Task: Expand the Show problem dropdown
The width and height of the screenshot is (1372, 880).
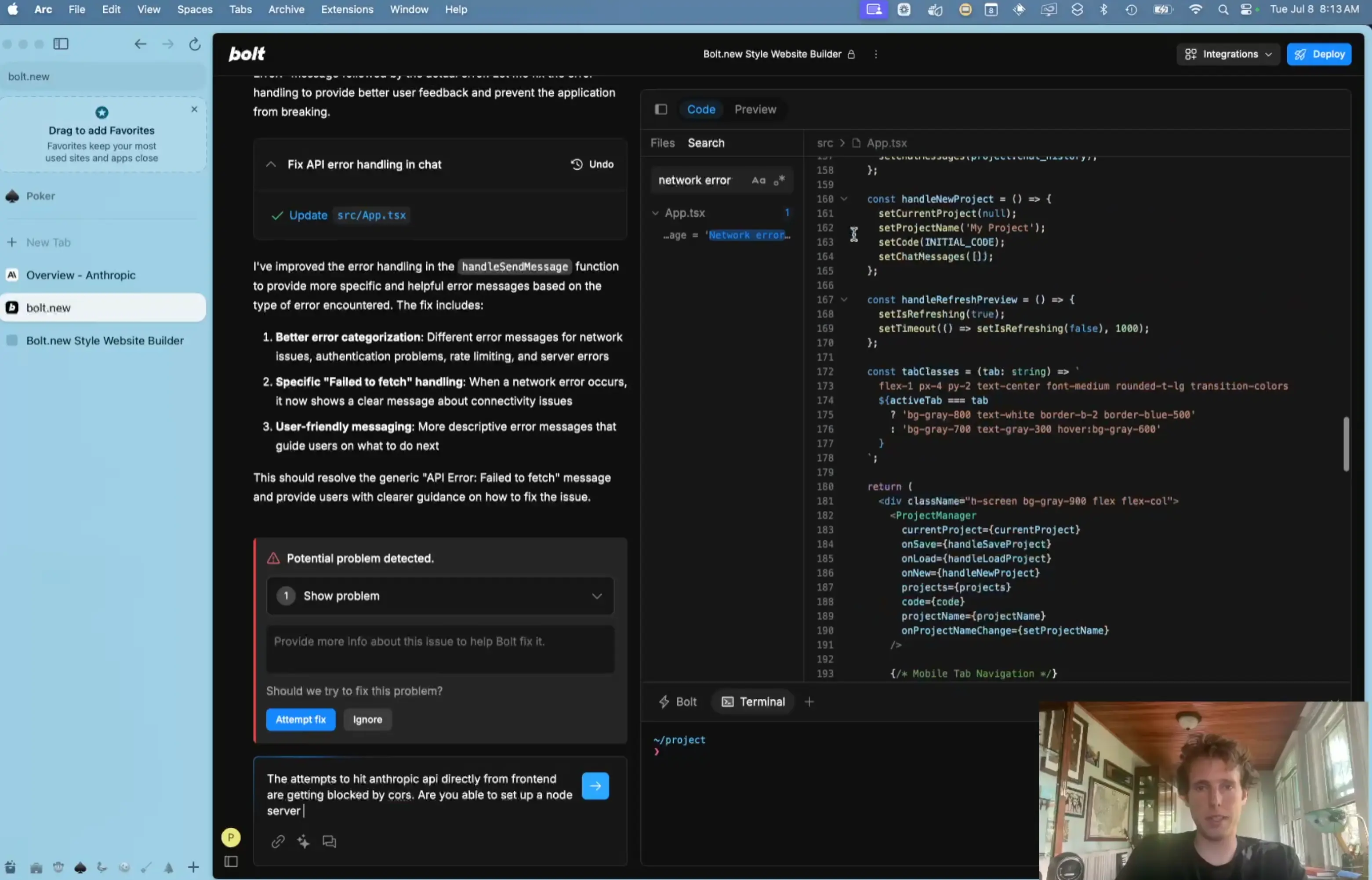Action: click(440, 596)
